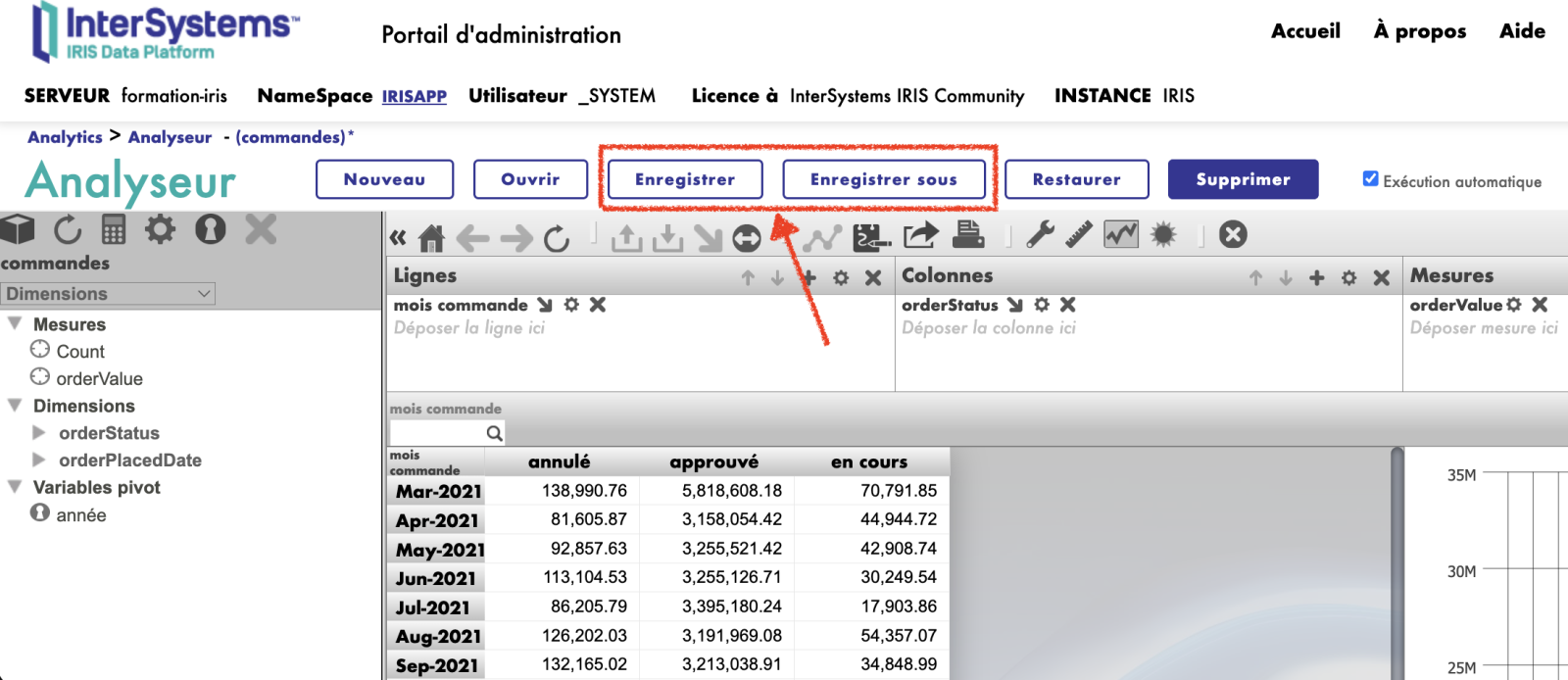Open the Aide menu
This screenshot has height=680, width=1568.
click(x=1522, y=31)
